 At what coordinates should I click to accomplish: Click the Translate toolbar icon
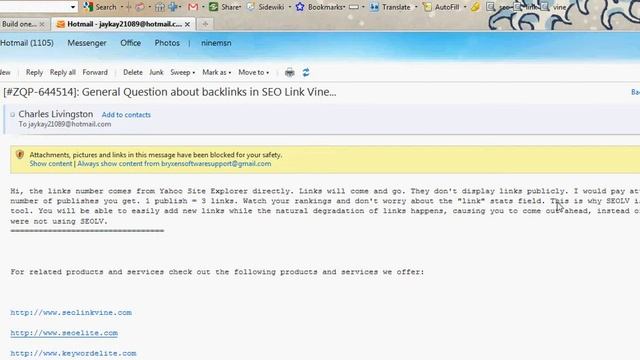coord(374,7)
